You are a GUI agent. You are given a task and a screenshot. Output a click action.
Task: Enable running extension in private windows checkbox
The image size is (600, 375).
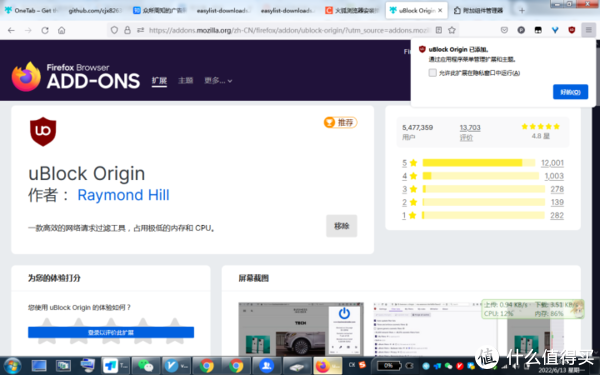click(x=432, y=73)
